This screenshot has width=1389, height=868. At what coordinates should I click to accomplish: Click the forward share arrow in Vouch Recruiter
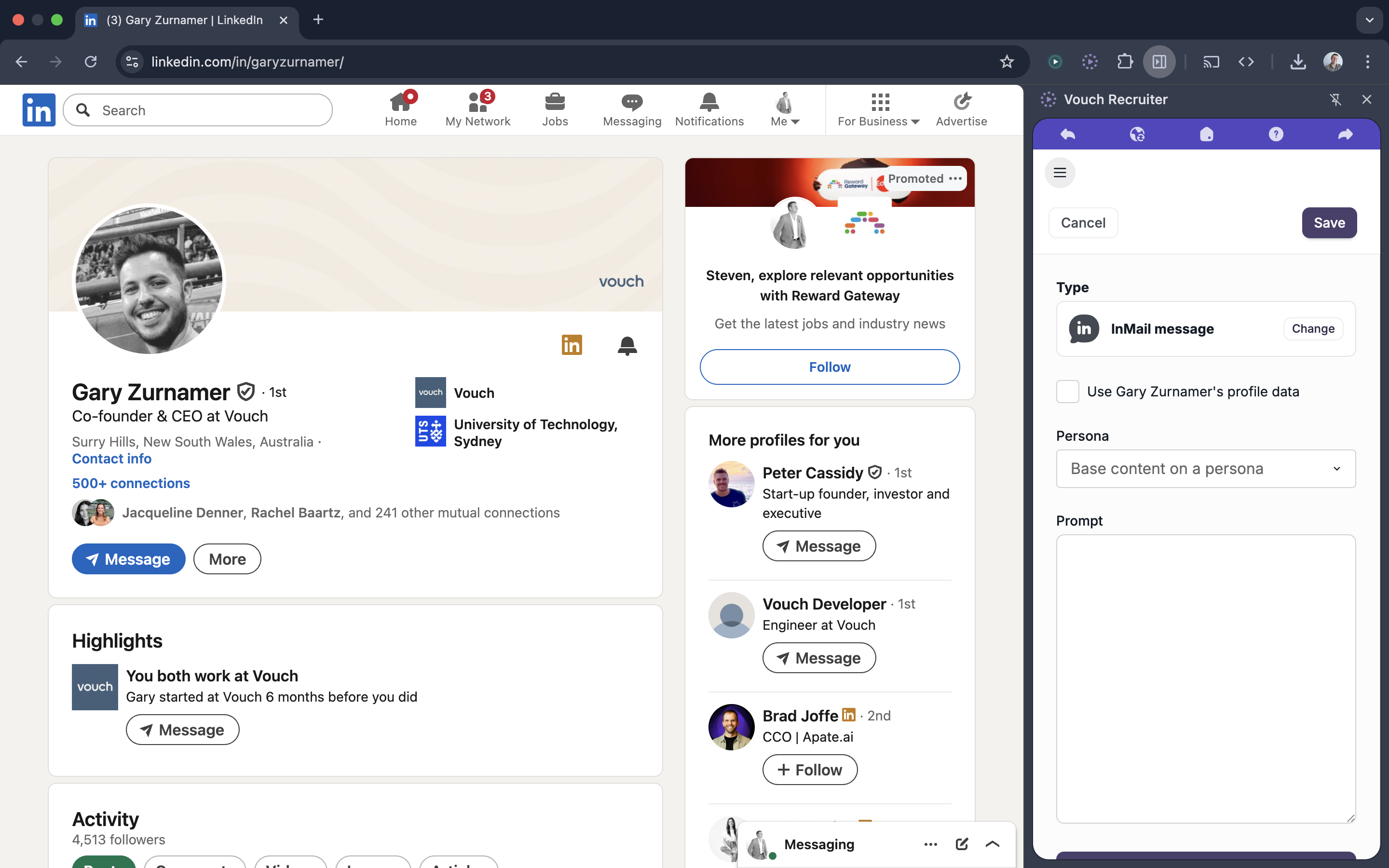[x=1346, y=135]
